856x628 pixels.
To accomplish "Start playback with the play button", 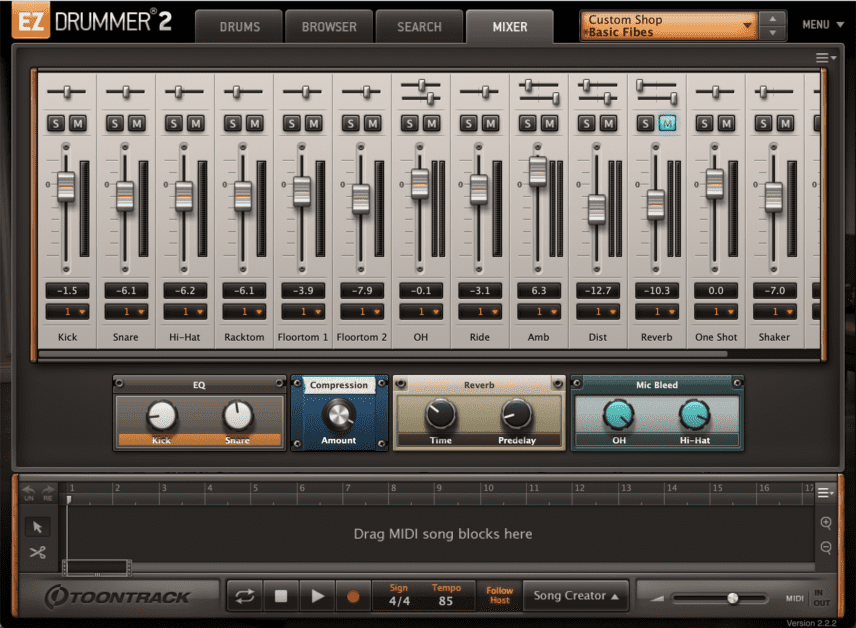I will coord(317,596).
